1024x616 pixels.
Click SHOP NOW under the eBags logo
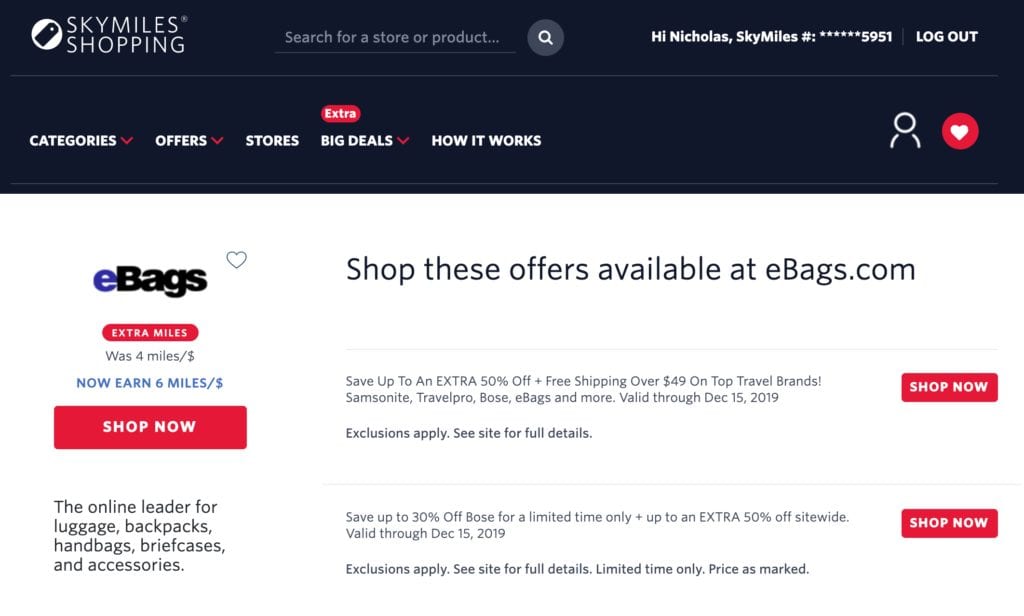[x=149, y=427]
